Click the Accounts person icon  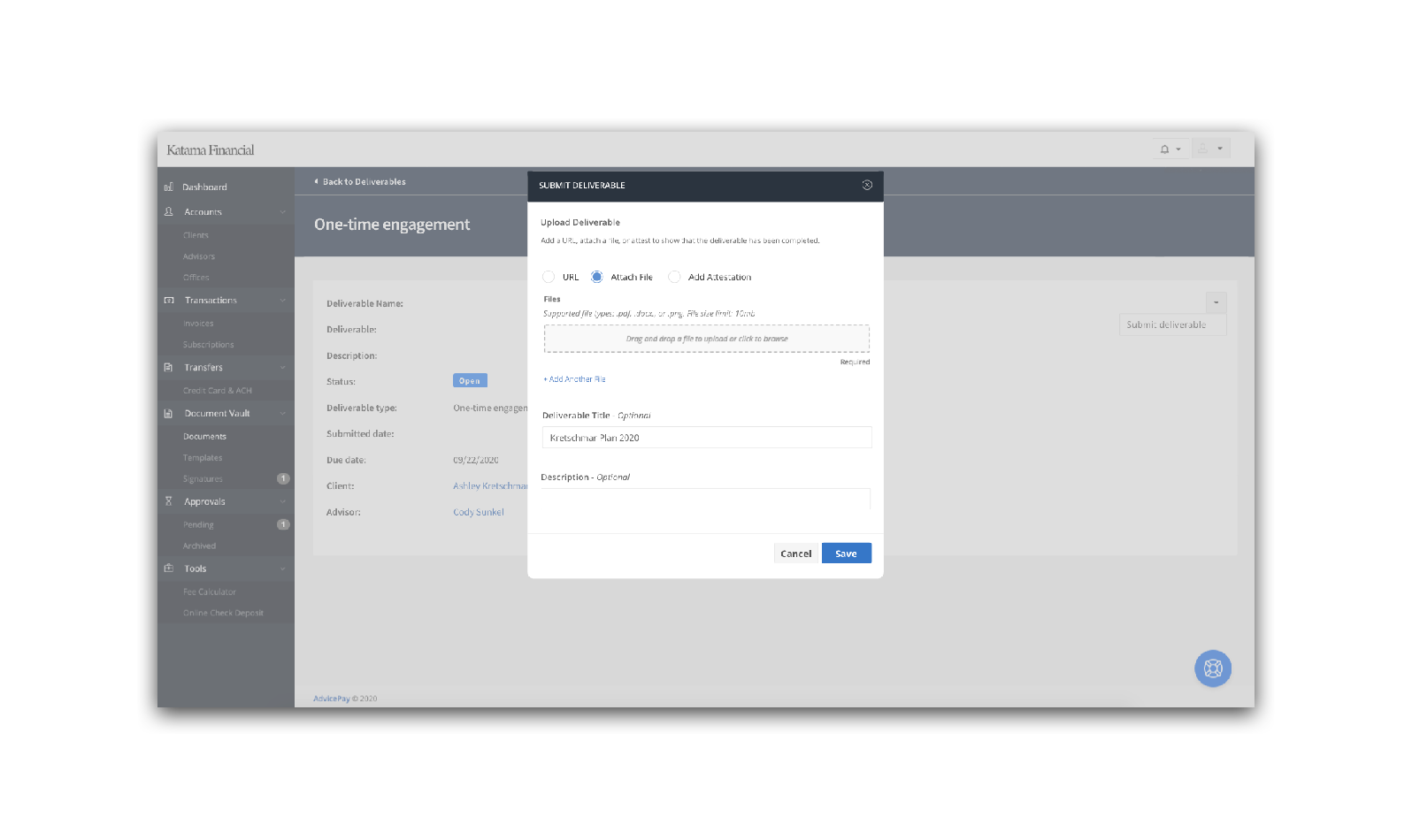(169, 211)
